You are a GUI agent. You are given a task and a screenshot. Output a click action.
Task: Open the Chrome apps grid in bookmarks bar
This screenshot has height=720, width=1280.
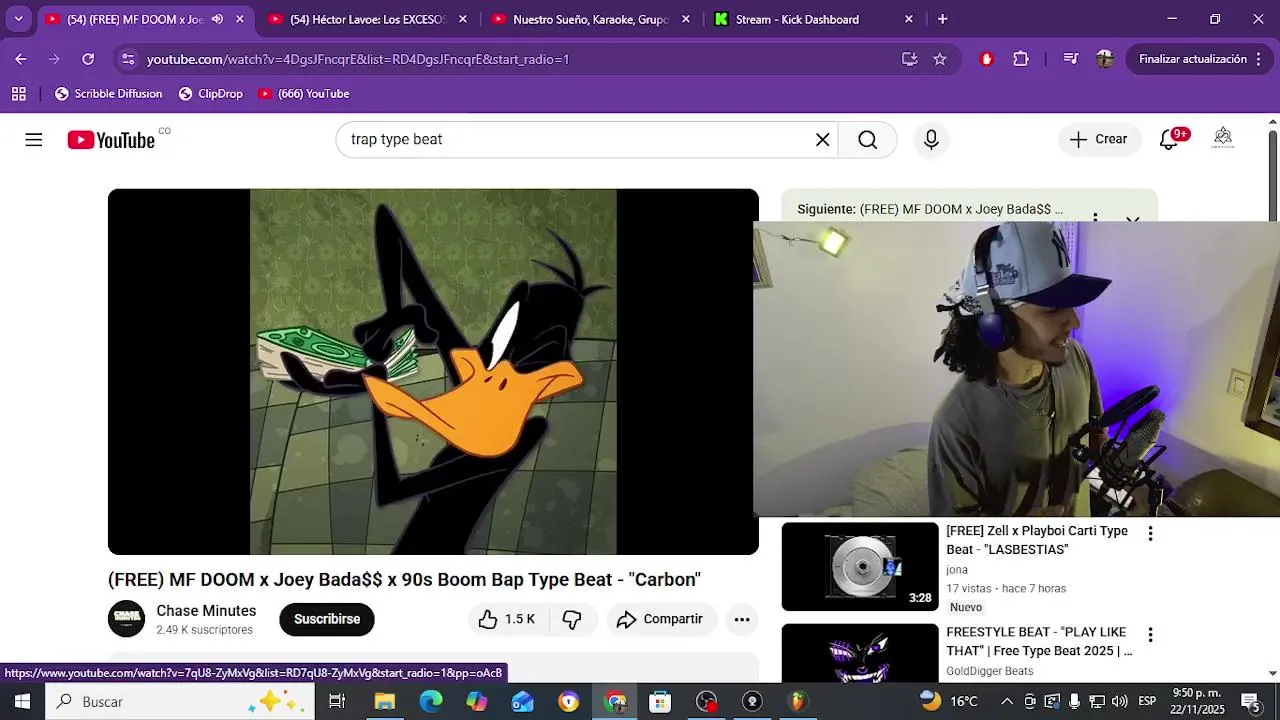coord(19,94)
